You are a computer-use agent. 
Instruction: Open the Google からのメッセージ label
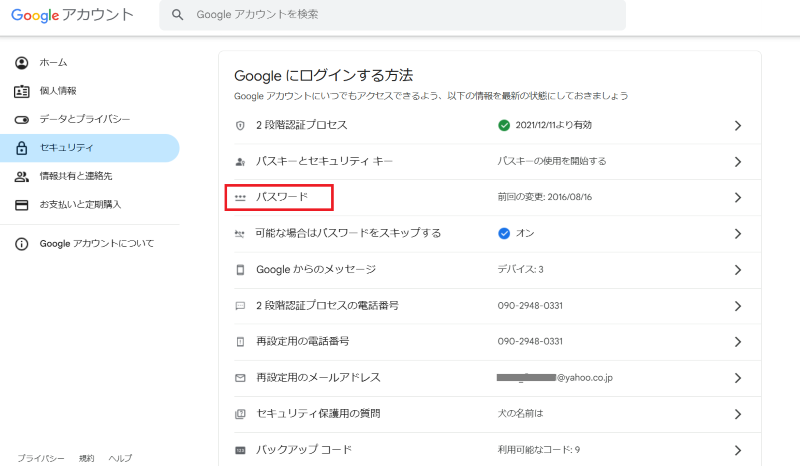point(316,269)
